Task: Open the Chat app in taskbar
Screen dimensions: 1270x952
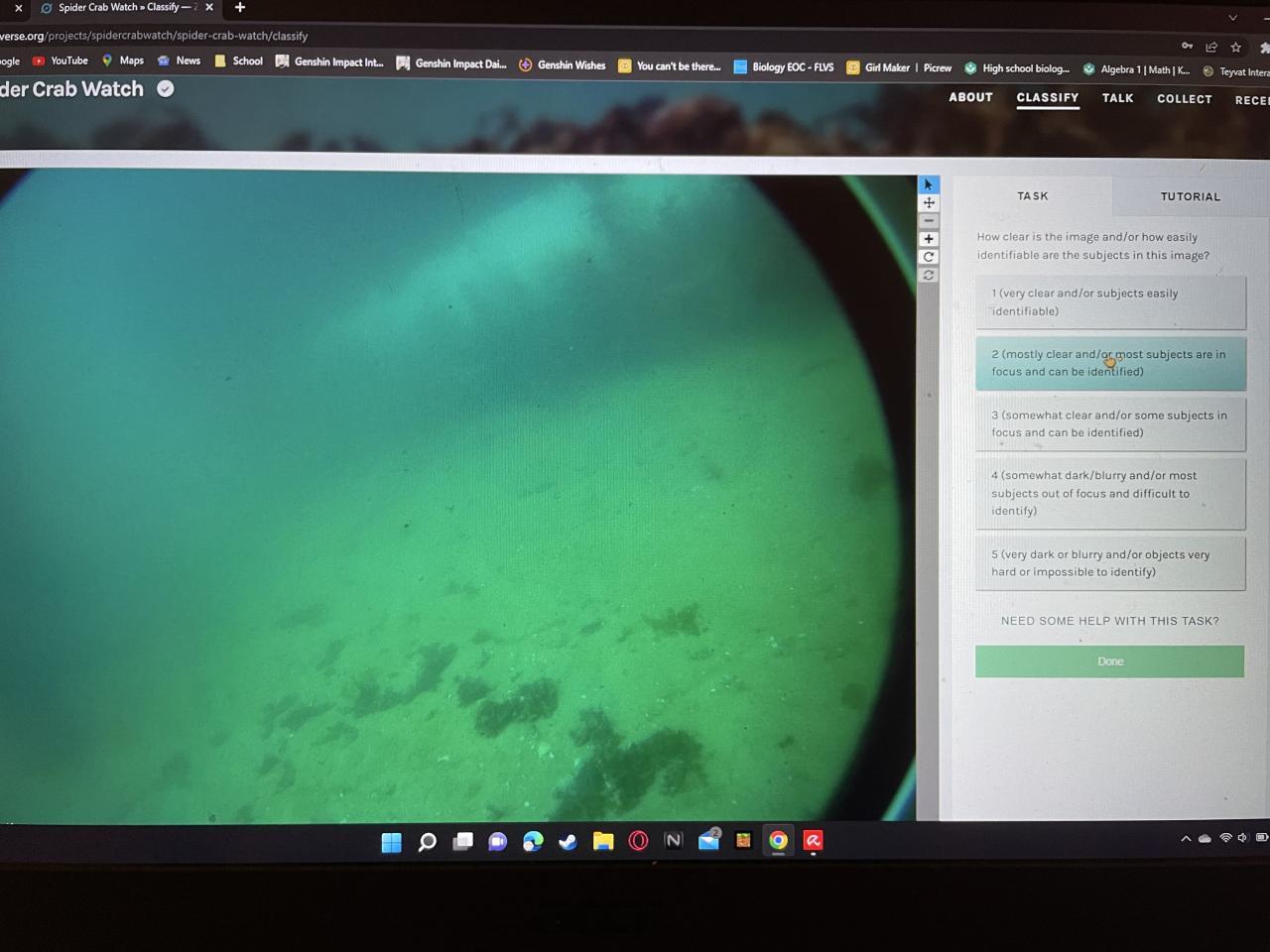Action: pyautogui.click(x=497, y=842)
